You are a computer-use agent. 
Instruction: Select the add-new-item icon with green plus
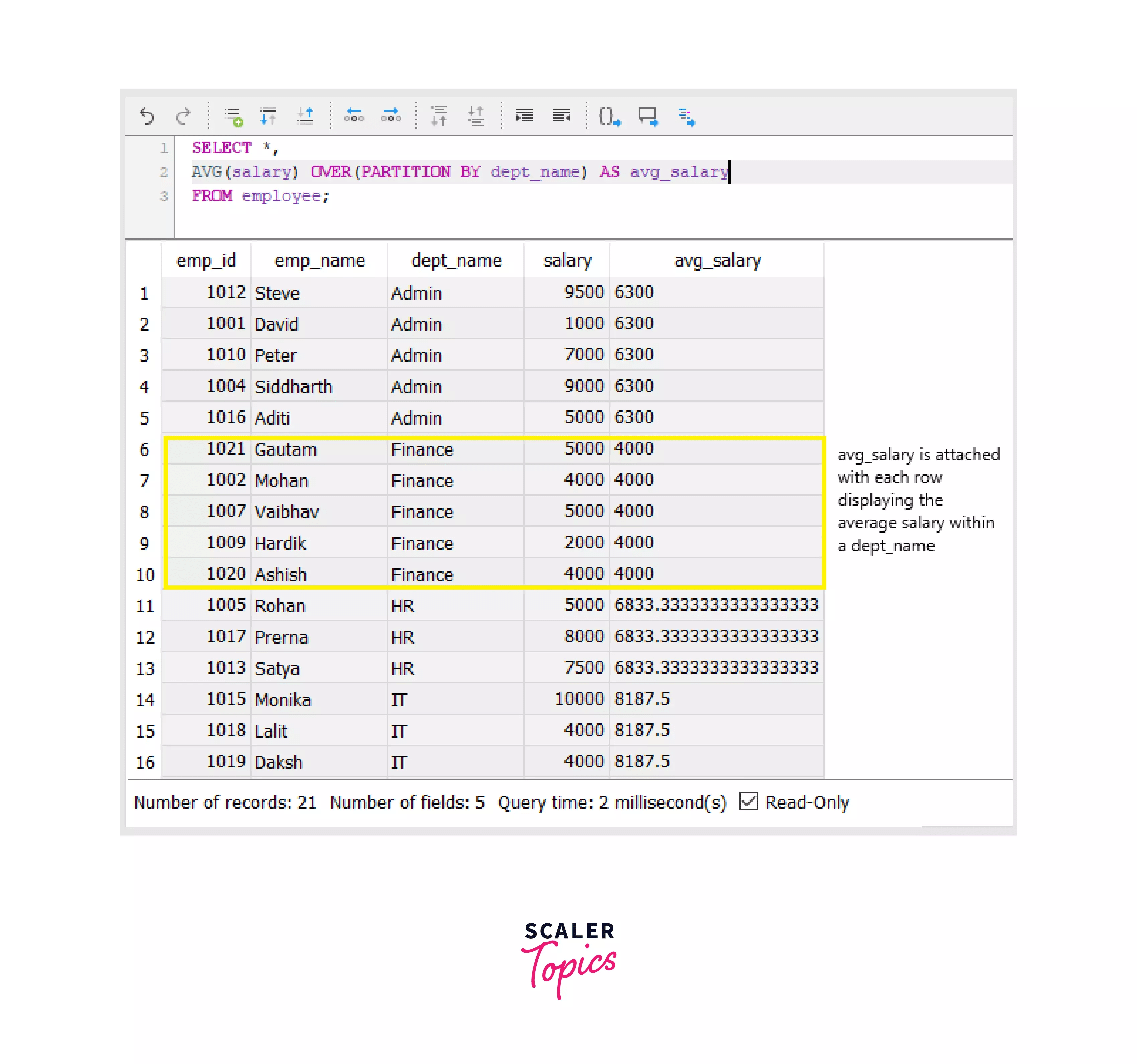click(x=233, y=116)
